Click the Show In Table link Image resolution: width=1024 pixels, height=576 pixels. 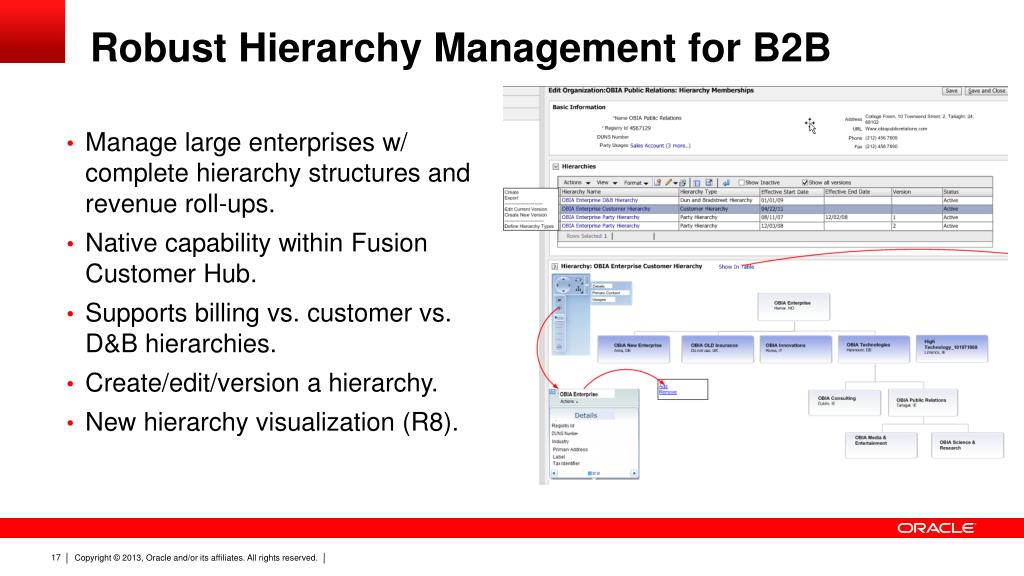[736, 266]
